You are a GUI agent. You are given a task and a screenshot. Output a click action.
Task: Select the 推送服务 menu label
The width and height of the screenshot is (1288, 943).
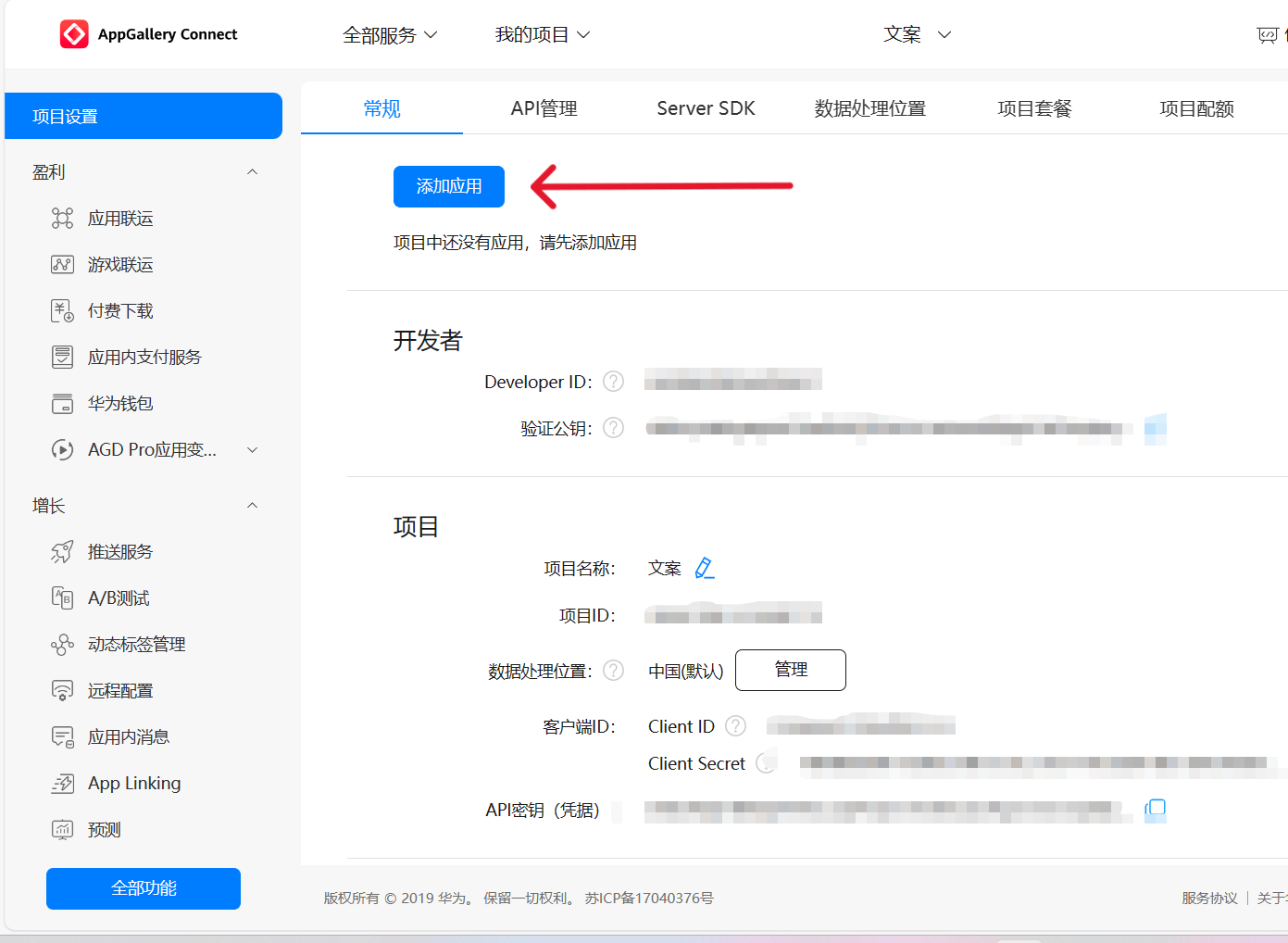pyautogui.click(x=120, y=552)
